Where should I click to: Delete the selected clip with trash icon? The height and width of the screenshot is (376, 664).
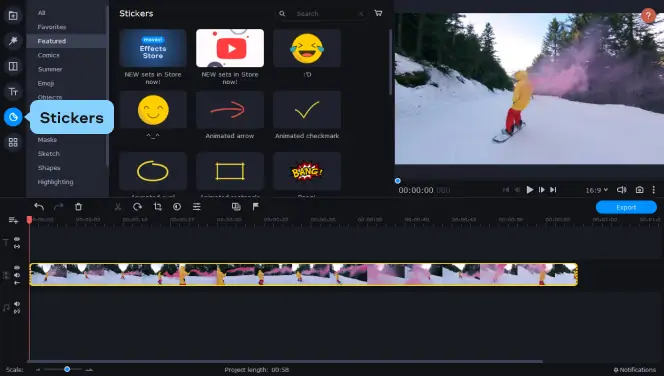tap(78, 207)
